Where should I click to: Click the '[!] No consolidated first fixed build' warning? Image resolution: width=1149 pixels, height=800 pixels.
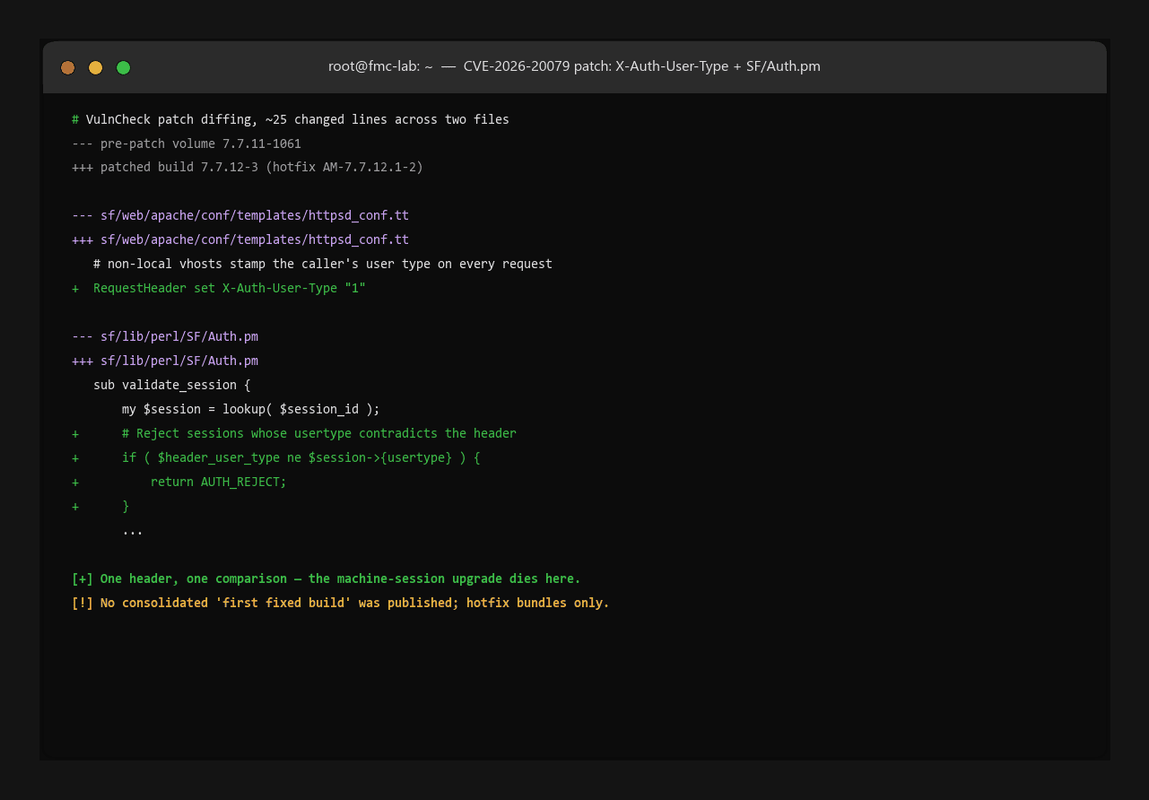point(340,603)
